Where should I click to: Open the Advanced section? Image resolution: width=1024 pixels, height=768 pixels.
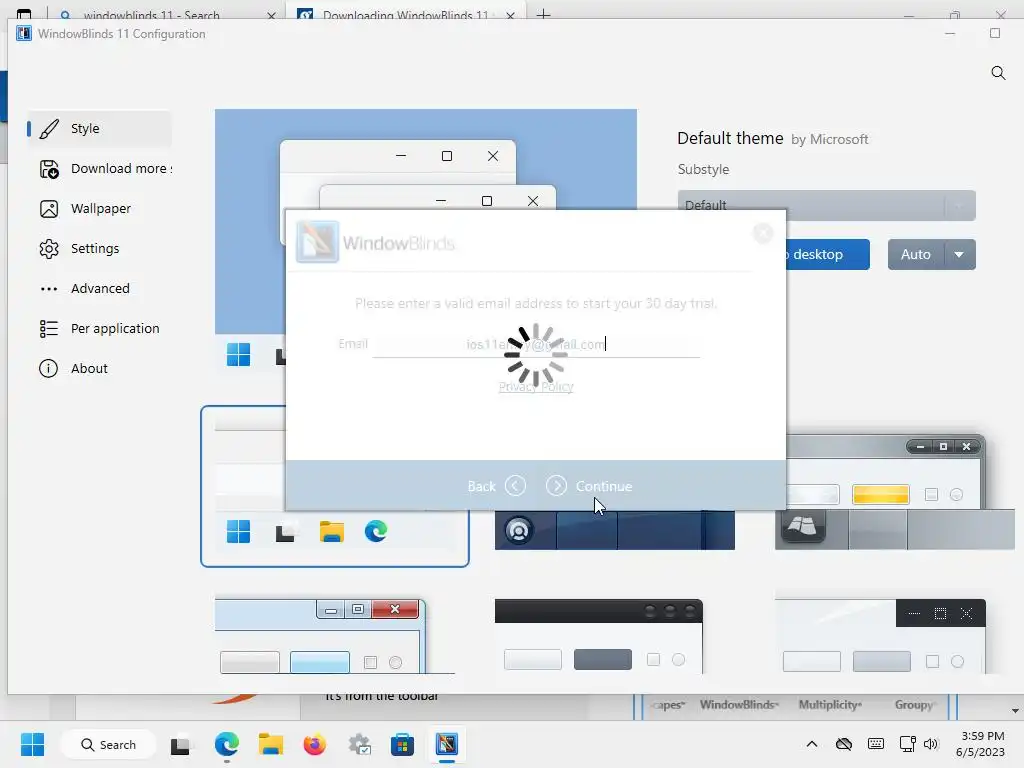point(99,288)
